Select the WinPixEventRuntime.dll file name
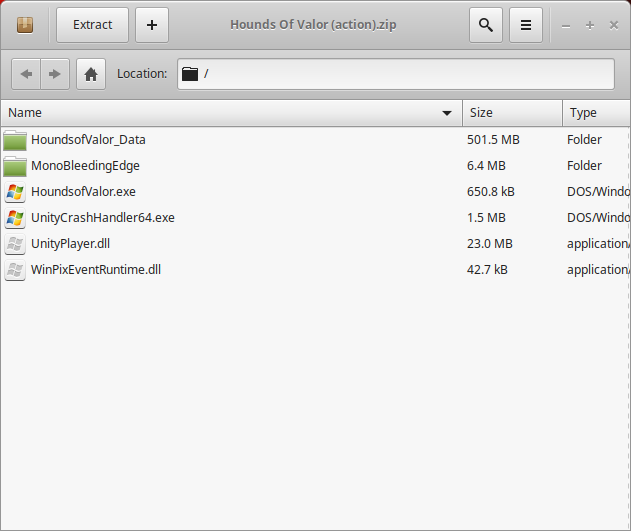This screenshot has width=631, height=531. tap(96, 270)
